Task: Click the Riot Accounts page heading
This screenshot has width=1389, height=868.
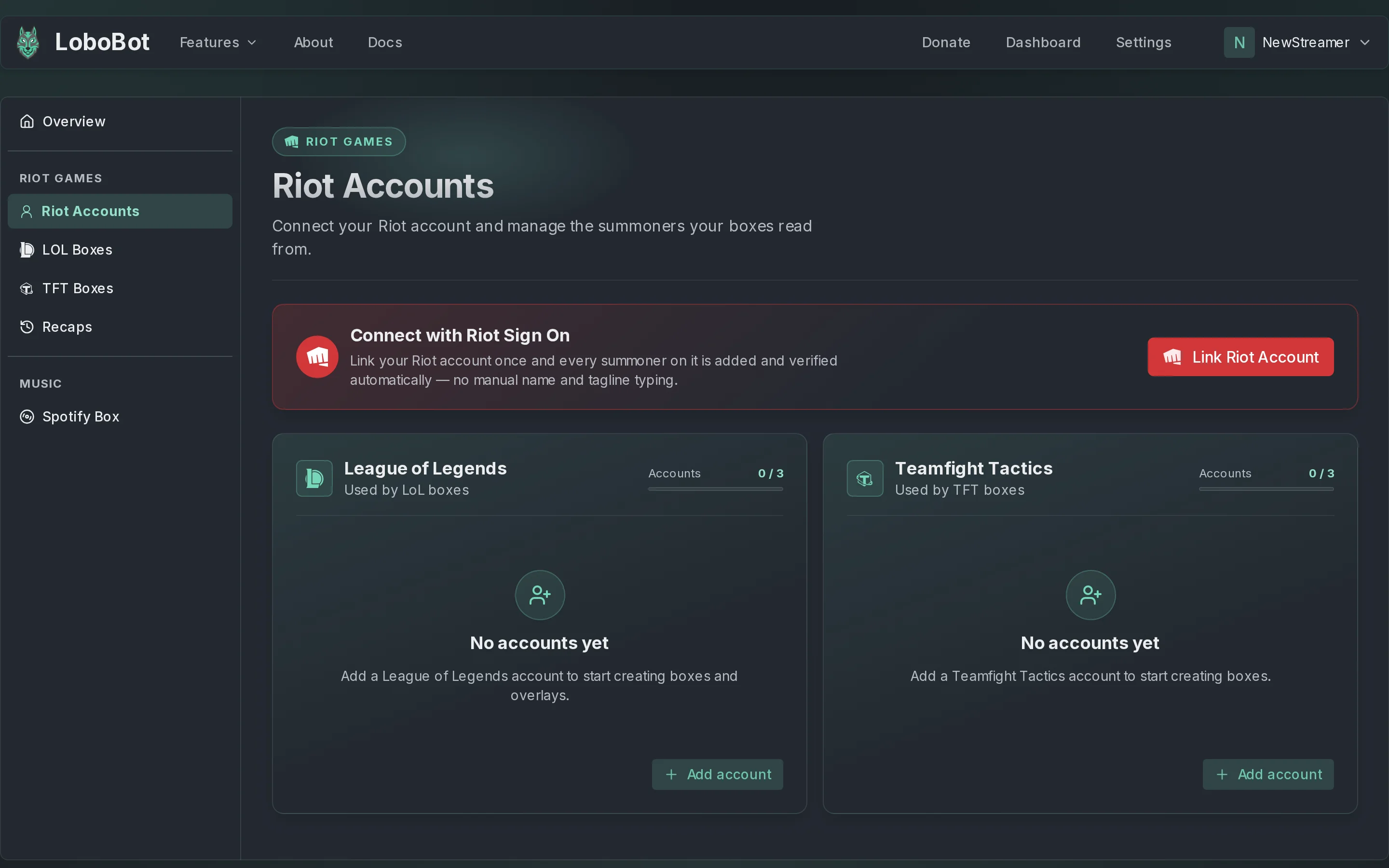Action: click(x=383, y=186)
